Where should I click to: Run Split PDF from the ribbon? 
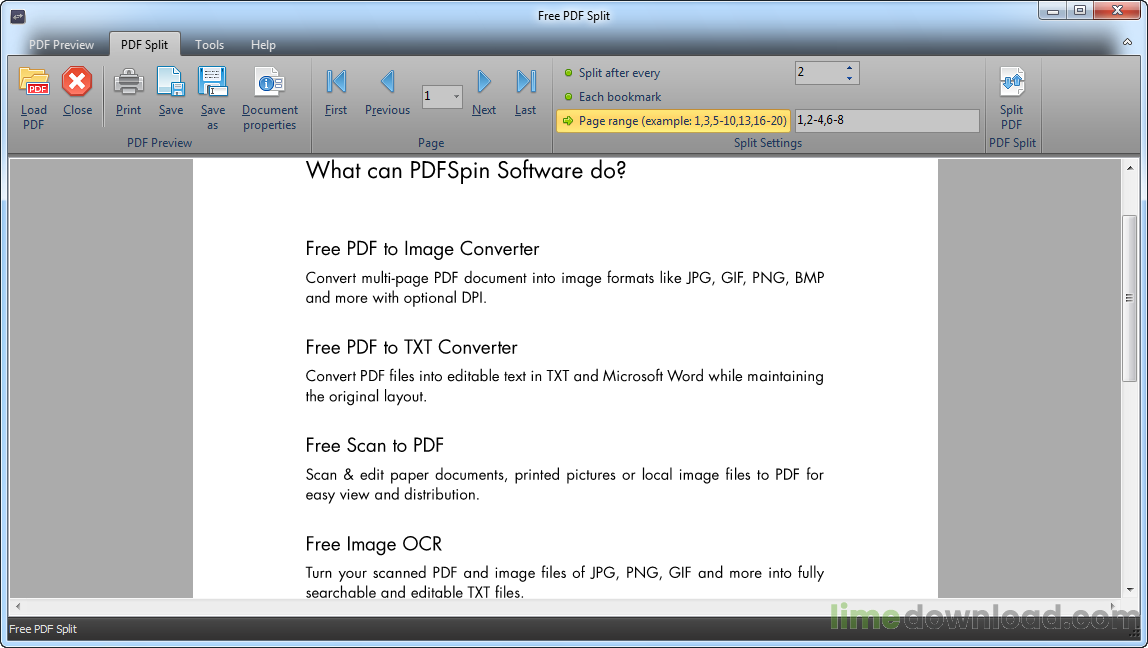click(x=1011, y=83)
